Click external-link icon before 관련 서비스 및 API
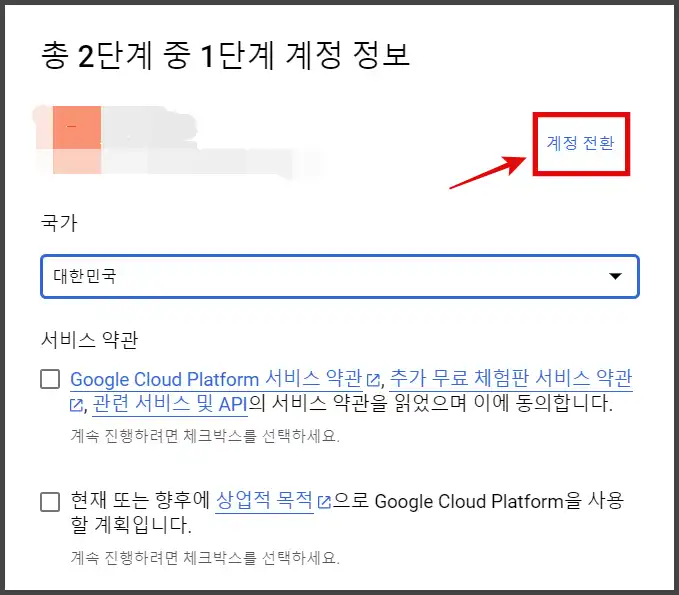 (x=76, y=405)
